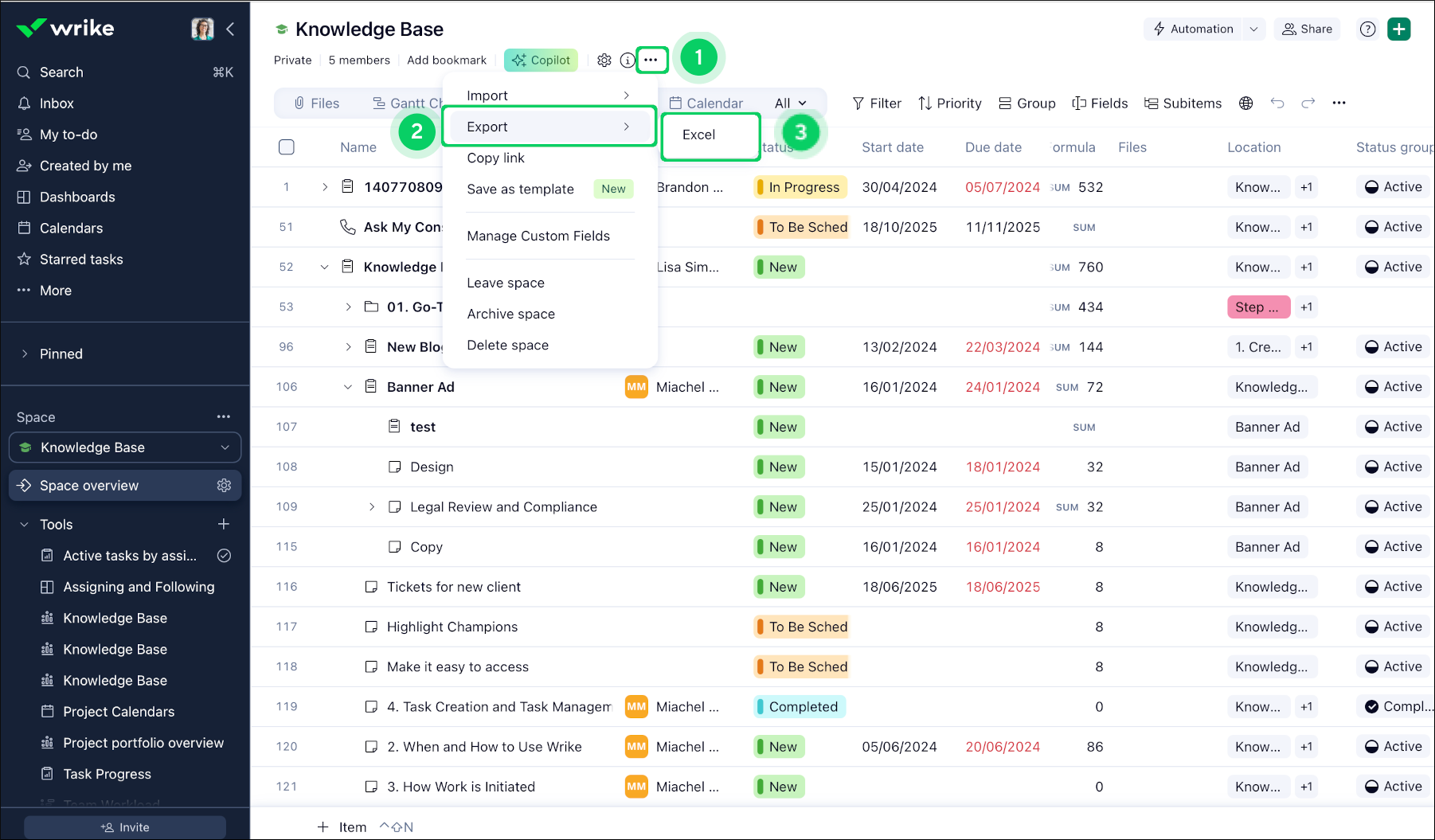Open the help question mark icon
Screen dimensions: 1435x840
click(1367, 29)
